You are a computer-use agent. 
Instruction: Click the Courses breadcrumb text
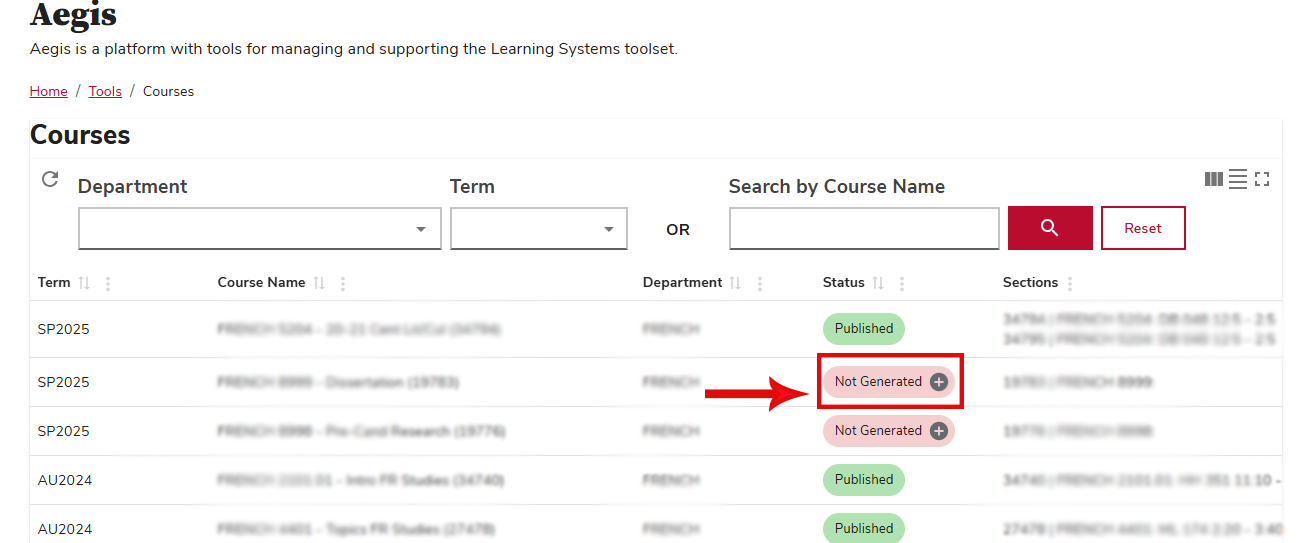pos(168,91)
